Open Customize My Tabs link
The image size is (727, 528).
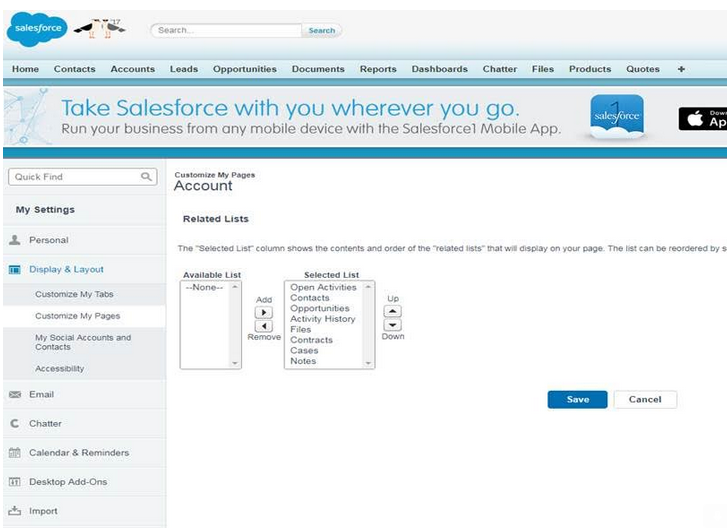coord(74,294)
